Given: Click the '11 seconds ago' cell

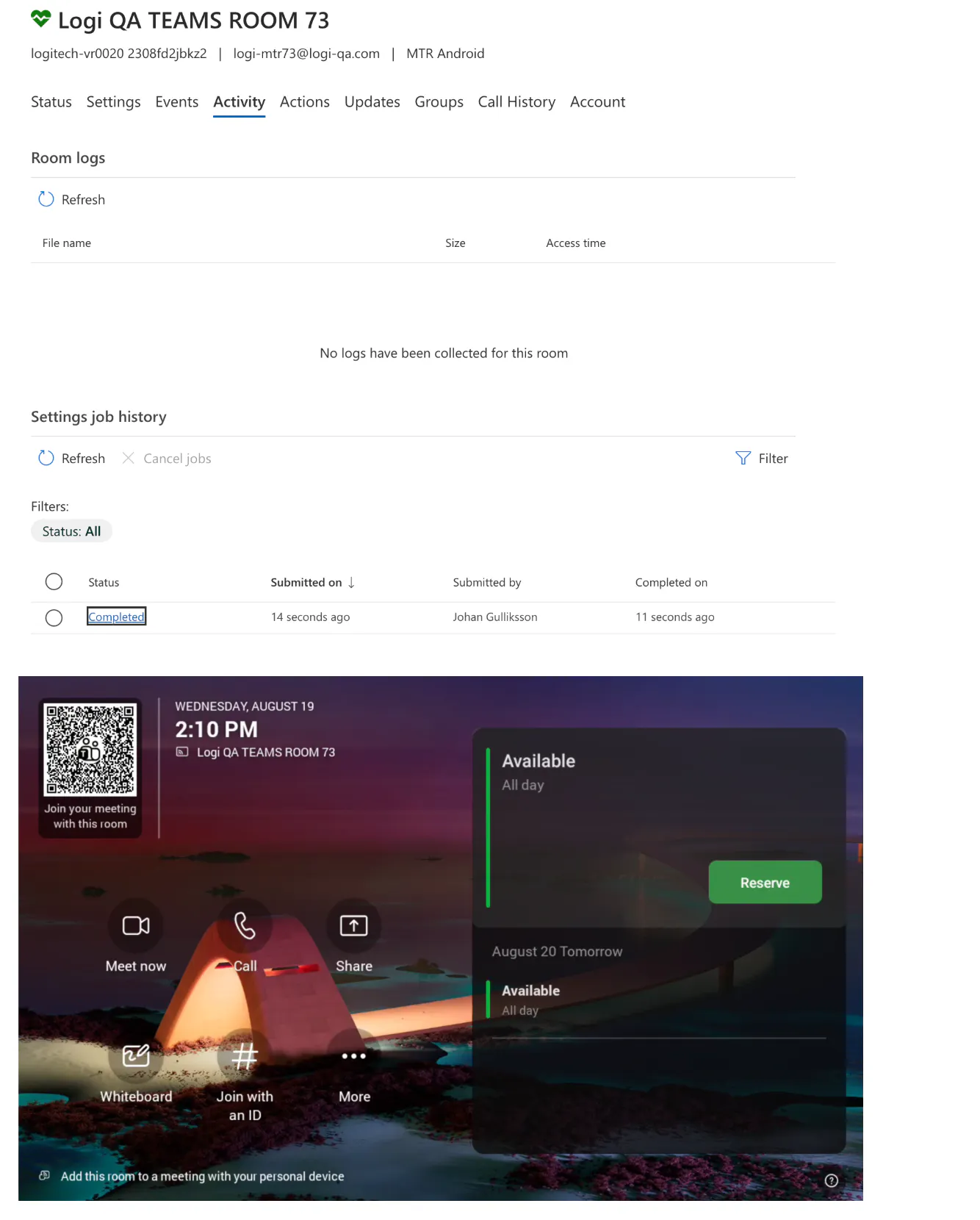Looking at the screenshot, I should (675, 617).
